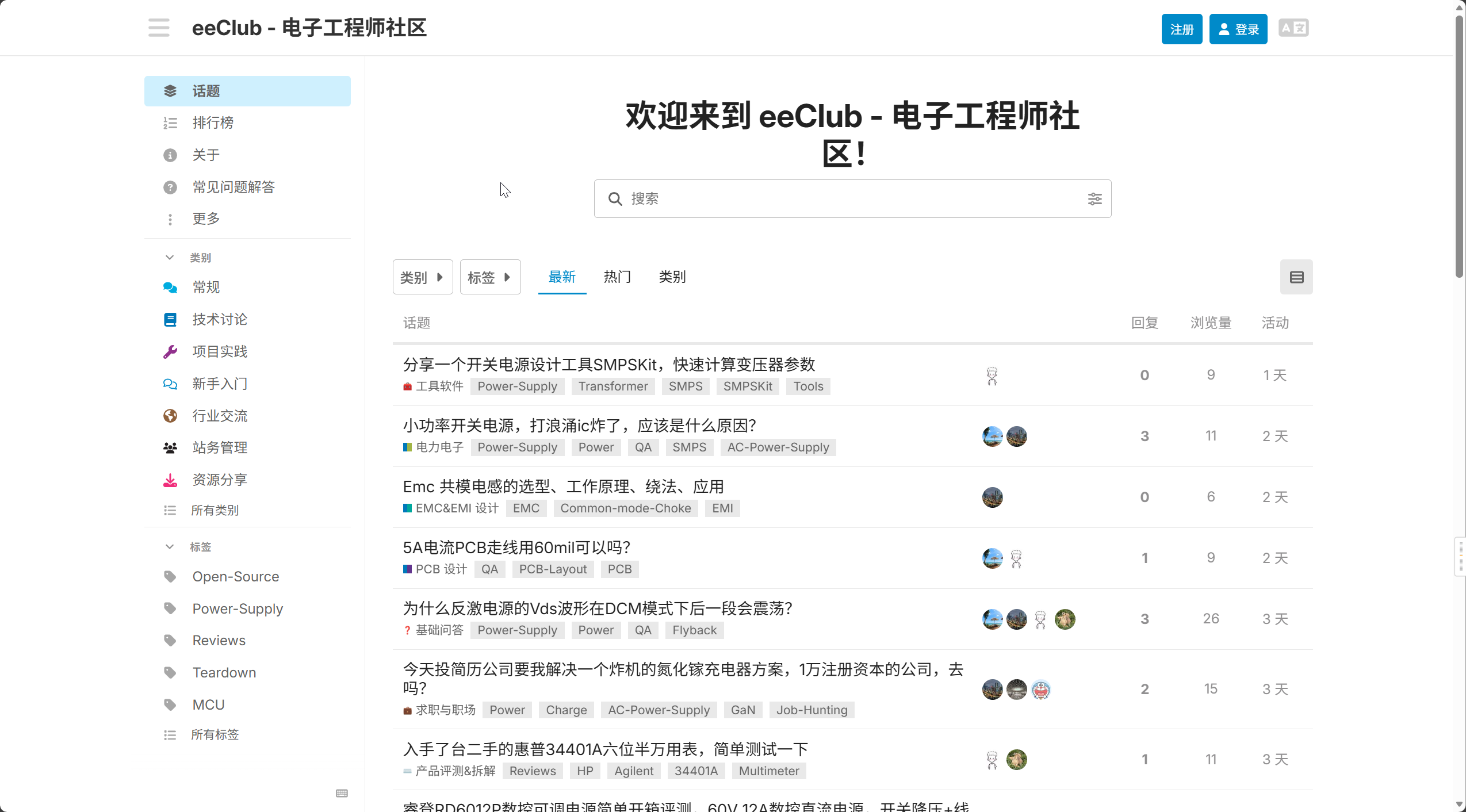
Task: Select 资源分享 with the download icon
Action: coord(170,479)
